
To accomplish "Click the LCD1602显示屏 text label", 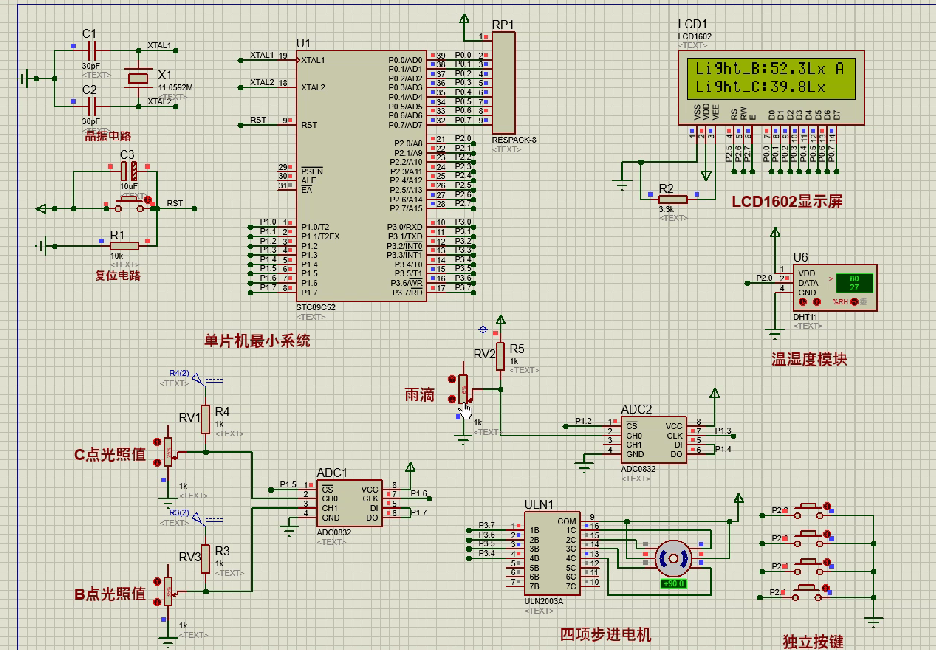I will click(x=786, y=202).
